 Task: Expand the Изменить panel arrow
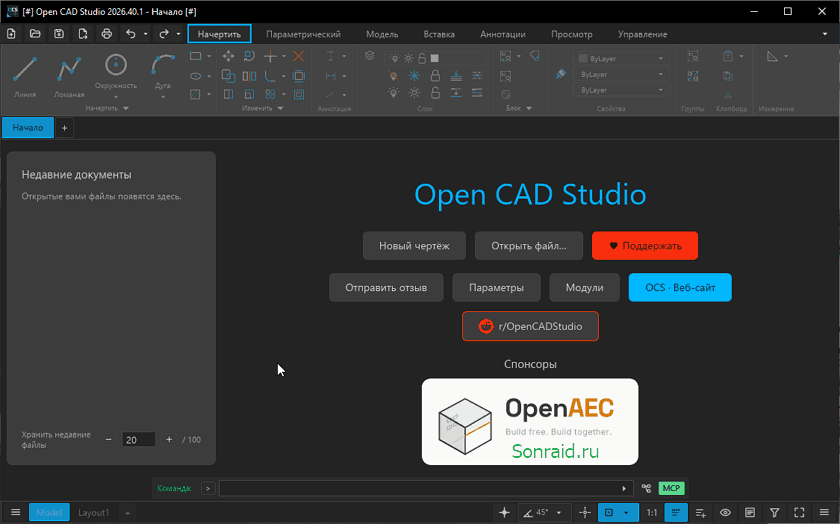[280, 108]
